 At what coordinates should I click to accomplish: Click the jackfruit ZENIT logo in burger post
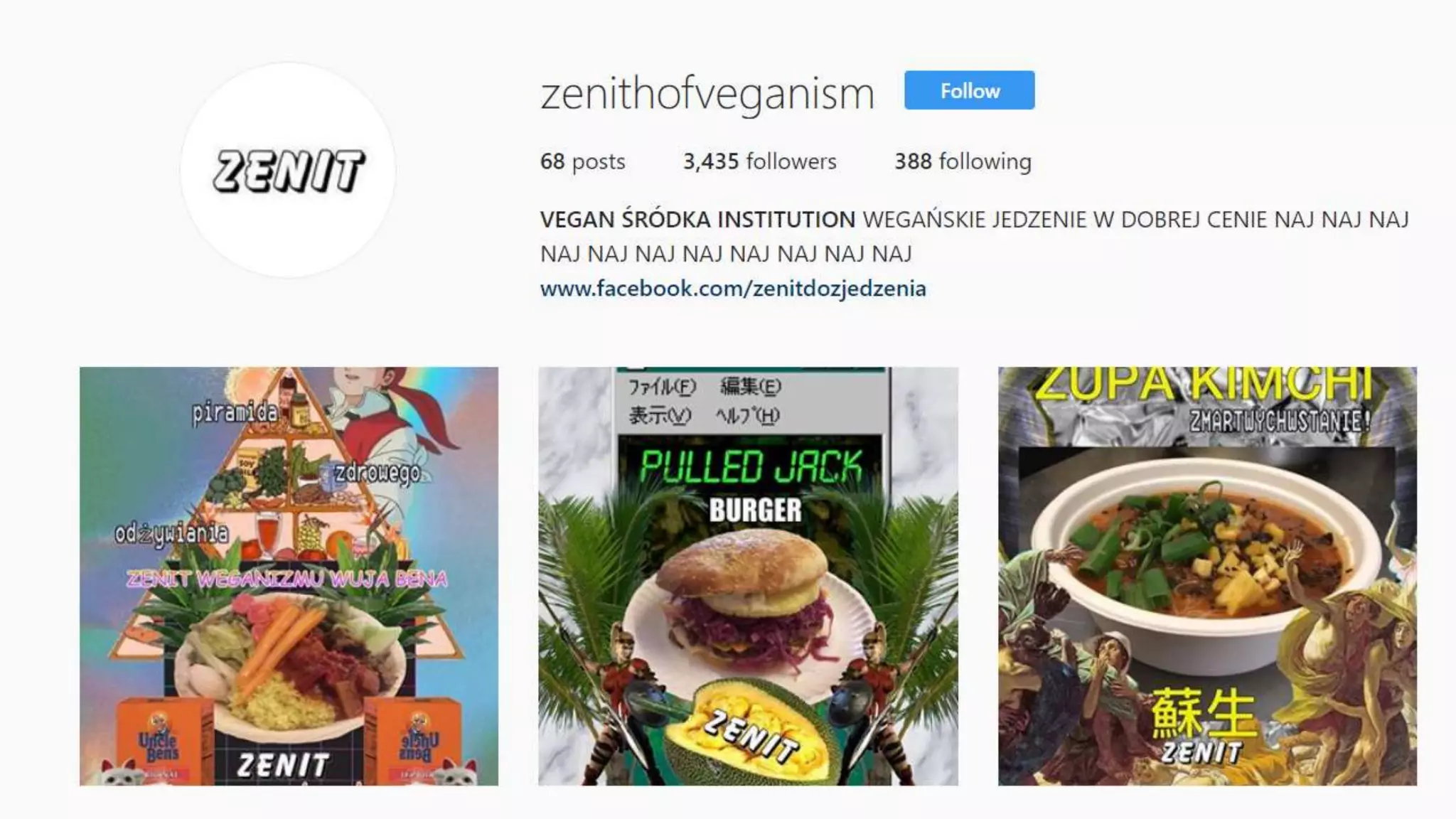754,732
